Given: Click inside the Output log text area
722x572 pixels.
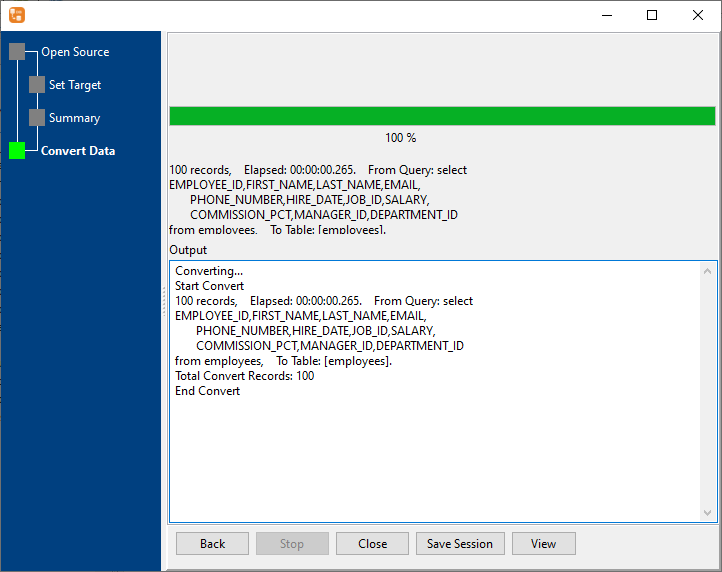Looking at the screenshot, I should coord(430,450).
